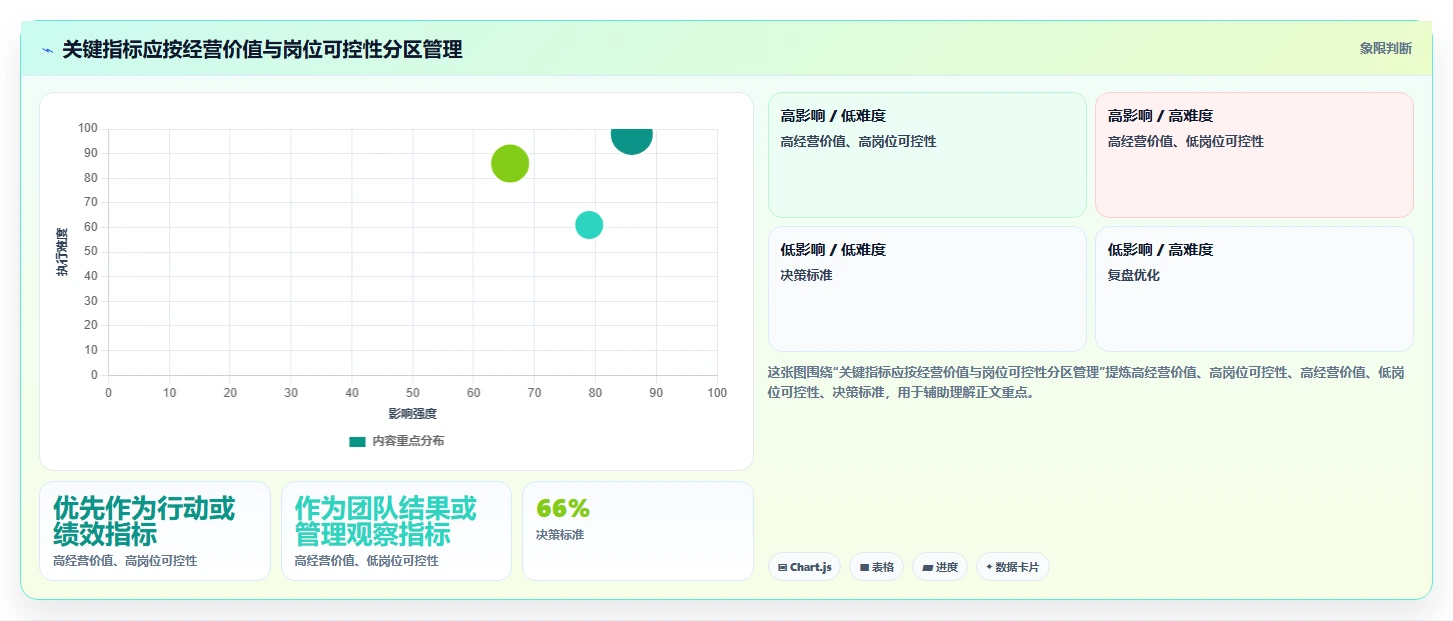The height and width of the screenshot is (621, 1453).
Task: Click the summary paragraph starting with 这张图围绕
Action: [1086, 382]
